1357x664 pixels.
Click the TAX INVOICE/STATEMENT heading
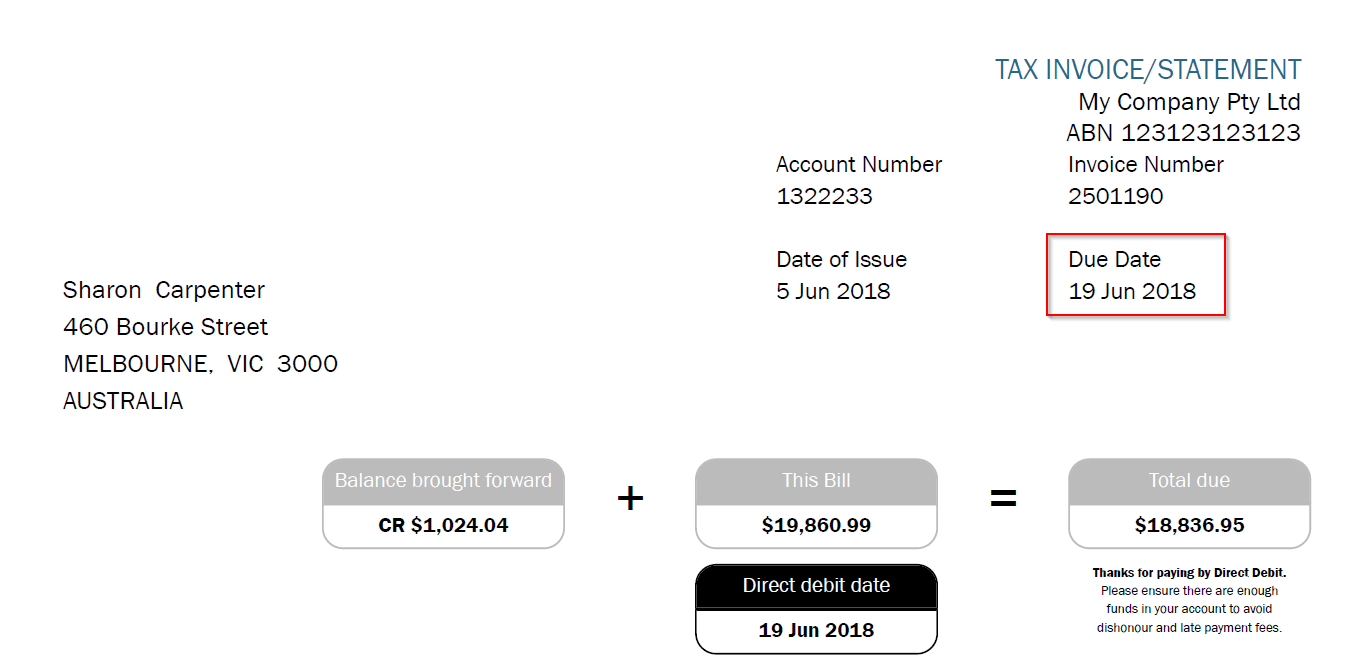click(1147, 70)
